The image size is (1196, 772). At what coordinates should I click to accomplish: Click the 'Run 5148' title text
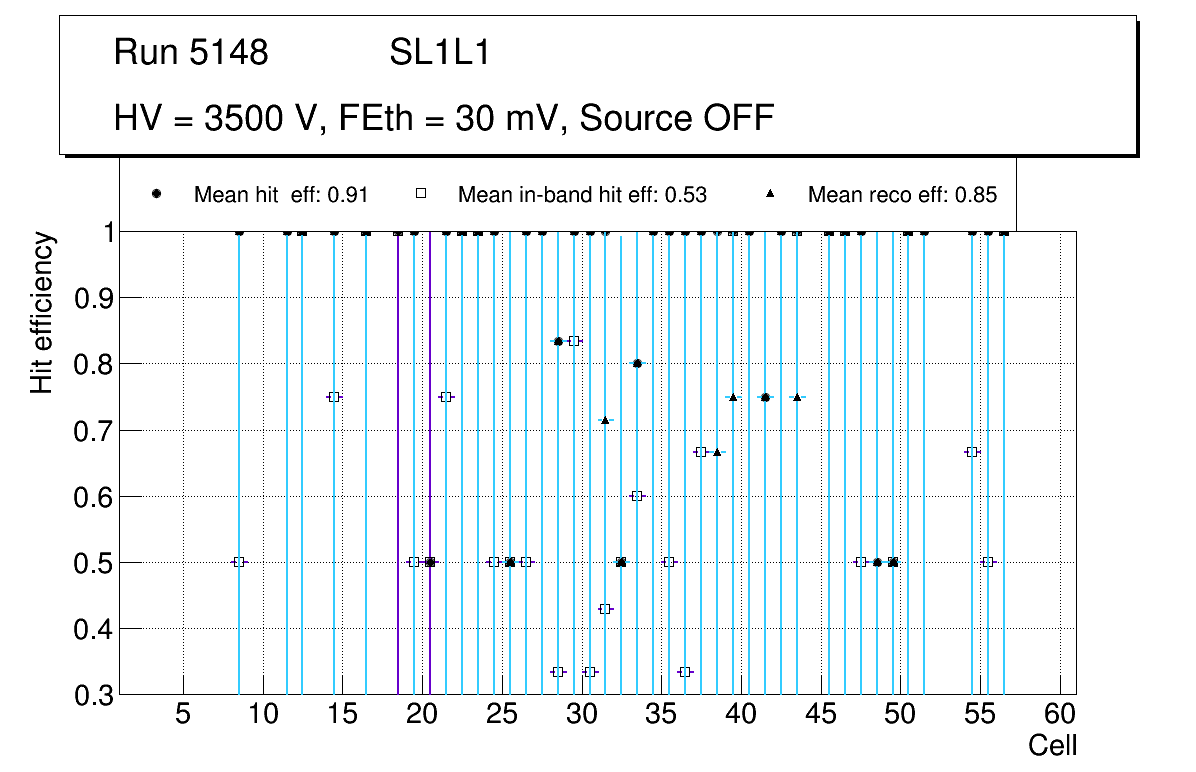(x=191, y=53)
